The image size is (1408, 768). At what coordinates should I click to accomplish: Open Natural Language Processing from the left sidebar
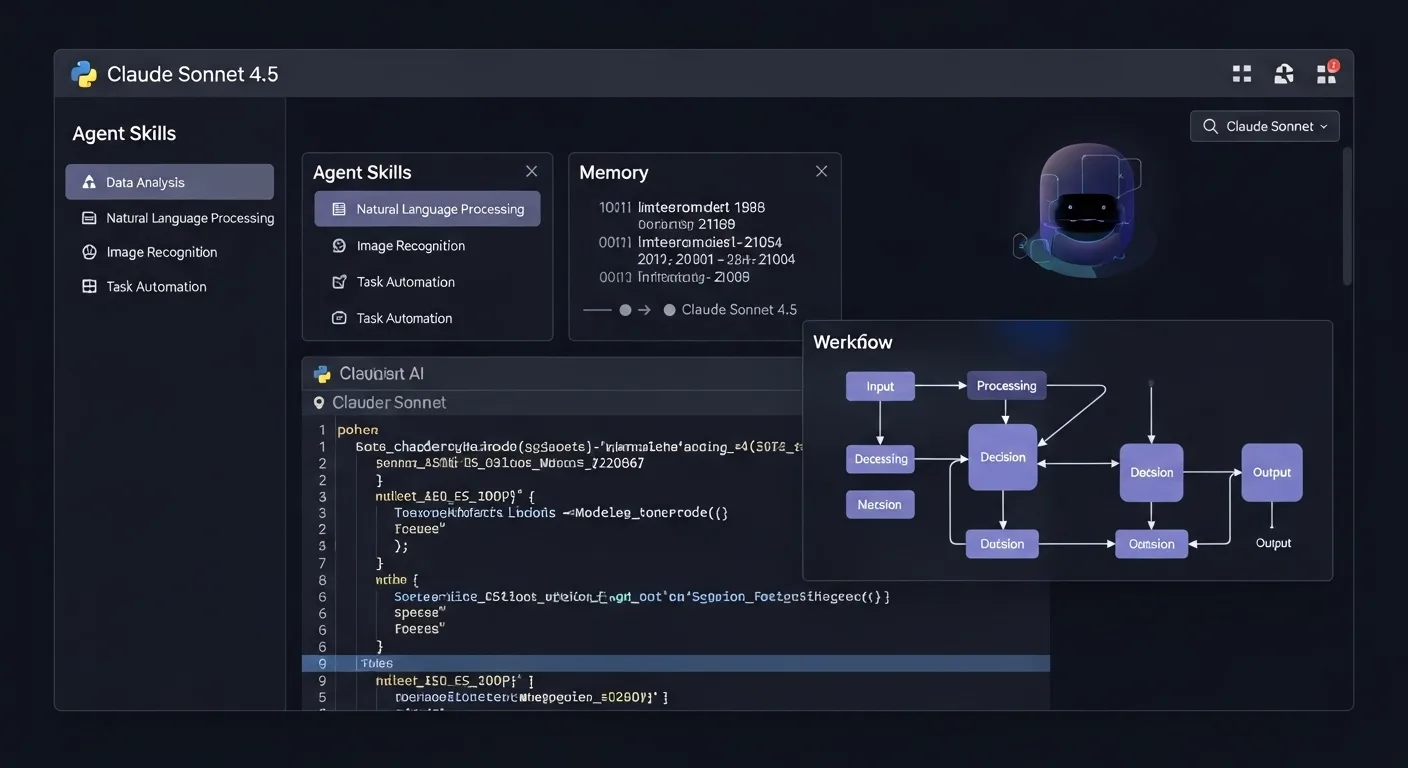[x=189, y=218]
